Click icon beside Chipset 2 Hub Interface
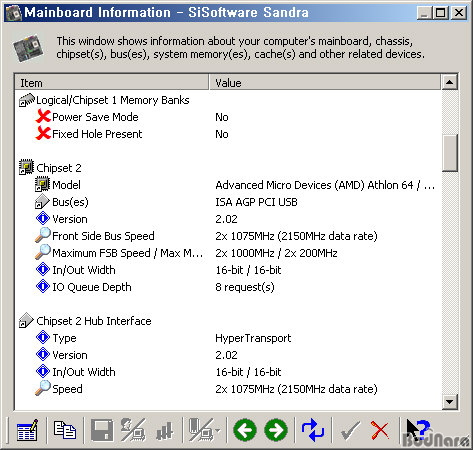 [26, 320]
